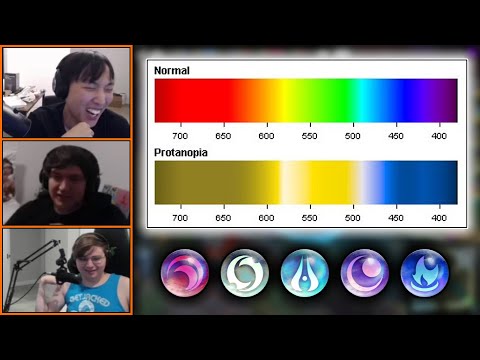480x360 pixels.
Task: Click the 700 label under Protanopia spectrum
Action: click(180, 218)
